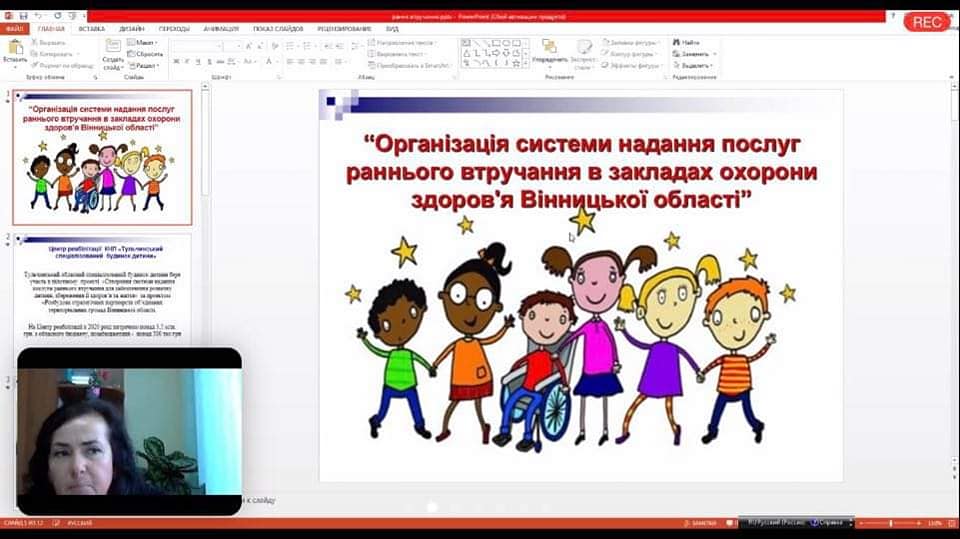
Task: Open the ВИД ribbon tab
Action: tap(392, 29)
